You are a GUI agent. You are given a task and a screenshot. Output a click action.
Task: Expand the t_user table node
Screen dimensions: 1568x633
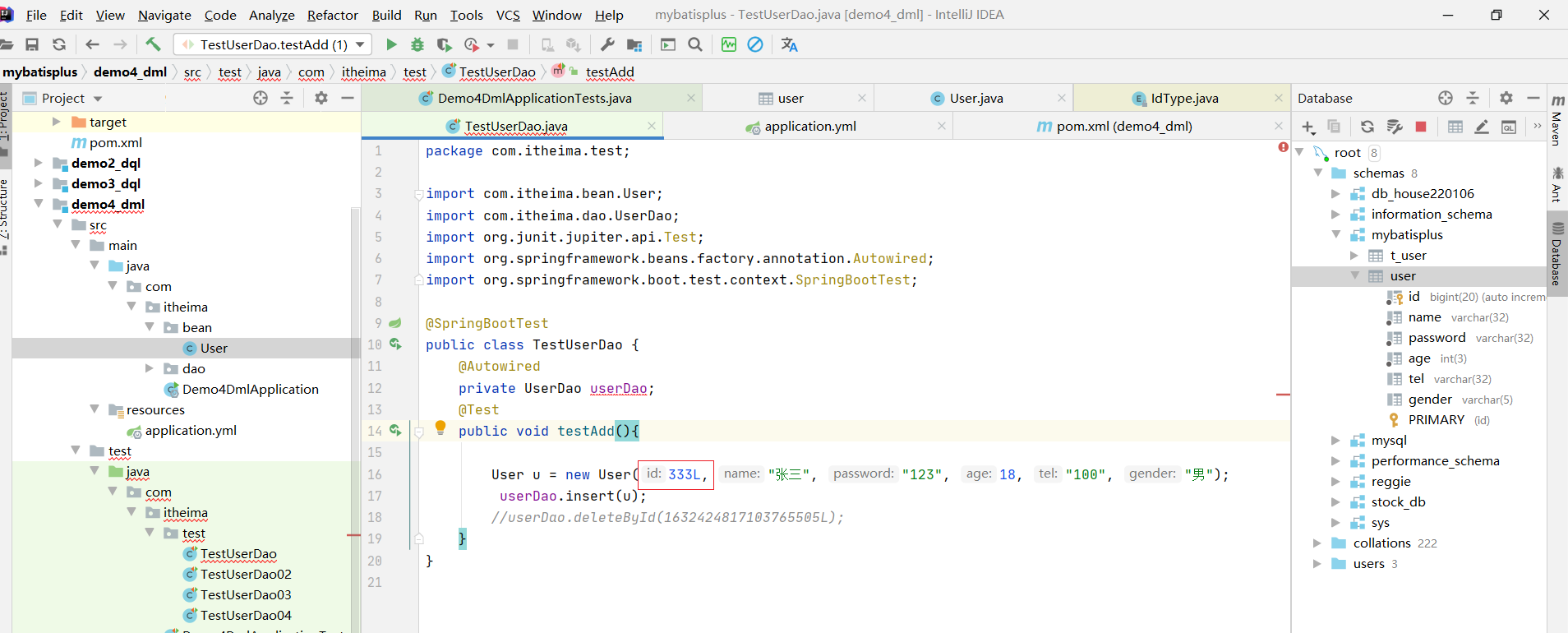coord(1354,256)
